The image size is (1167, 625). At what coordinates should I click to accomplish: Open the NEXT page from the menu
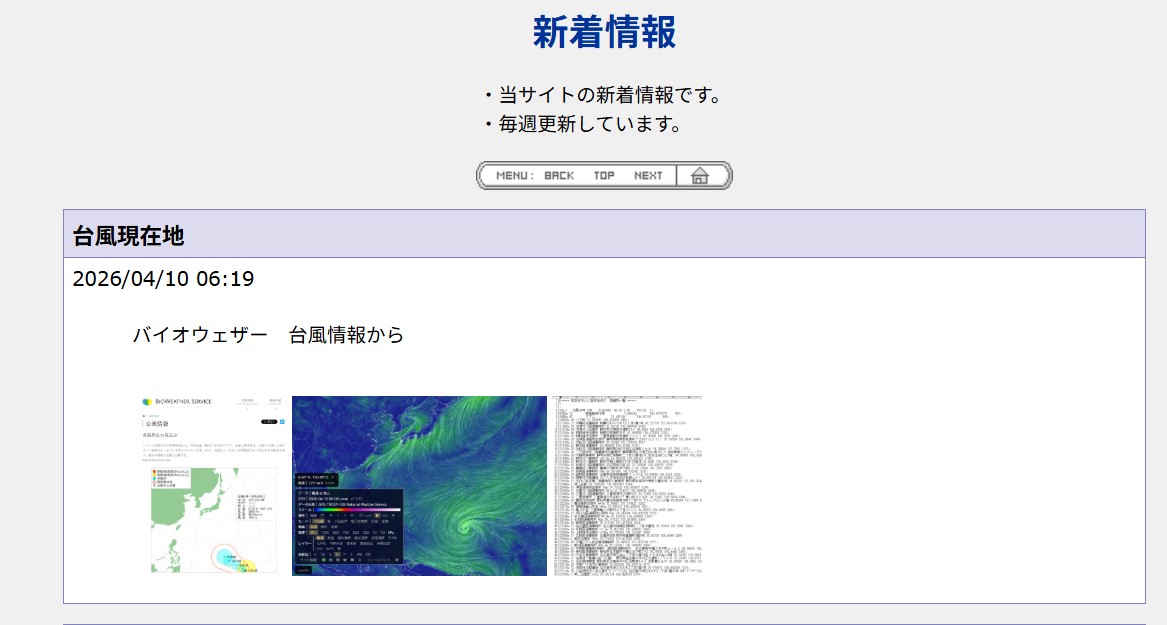(648, 176)
